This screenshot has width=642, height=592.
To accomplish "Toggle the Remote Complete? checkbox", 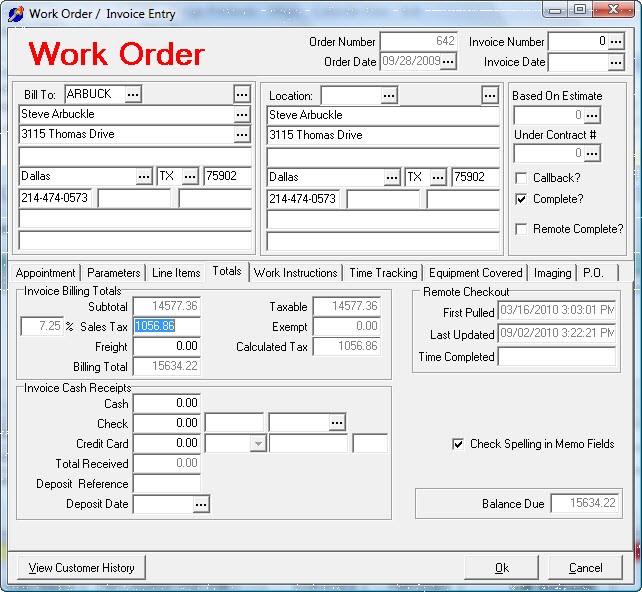I will pos(521,229).
